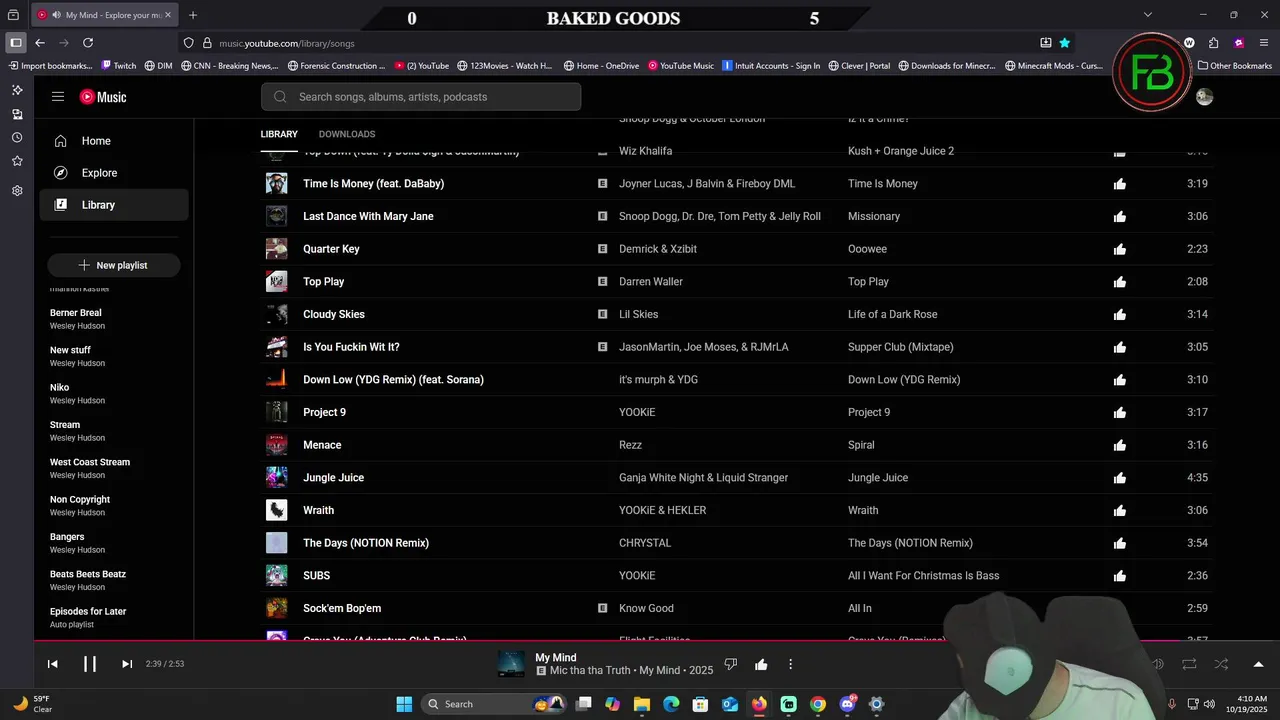The image size is (1280, 720).
Task: Select Library in the sidebar
Action: (x=114, y=205)
